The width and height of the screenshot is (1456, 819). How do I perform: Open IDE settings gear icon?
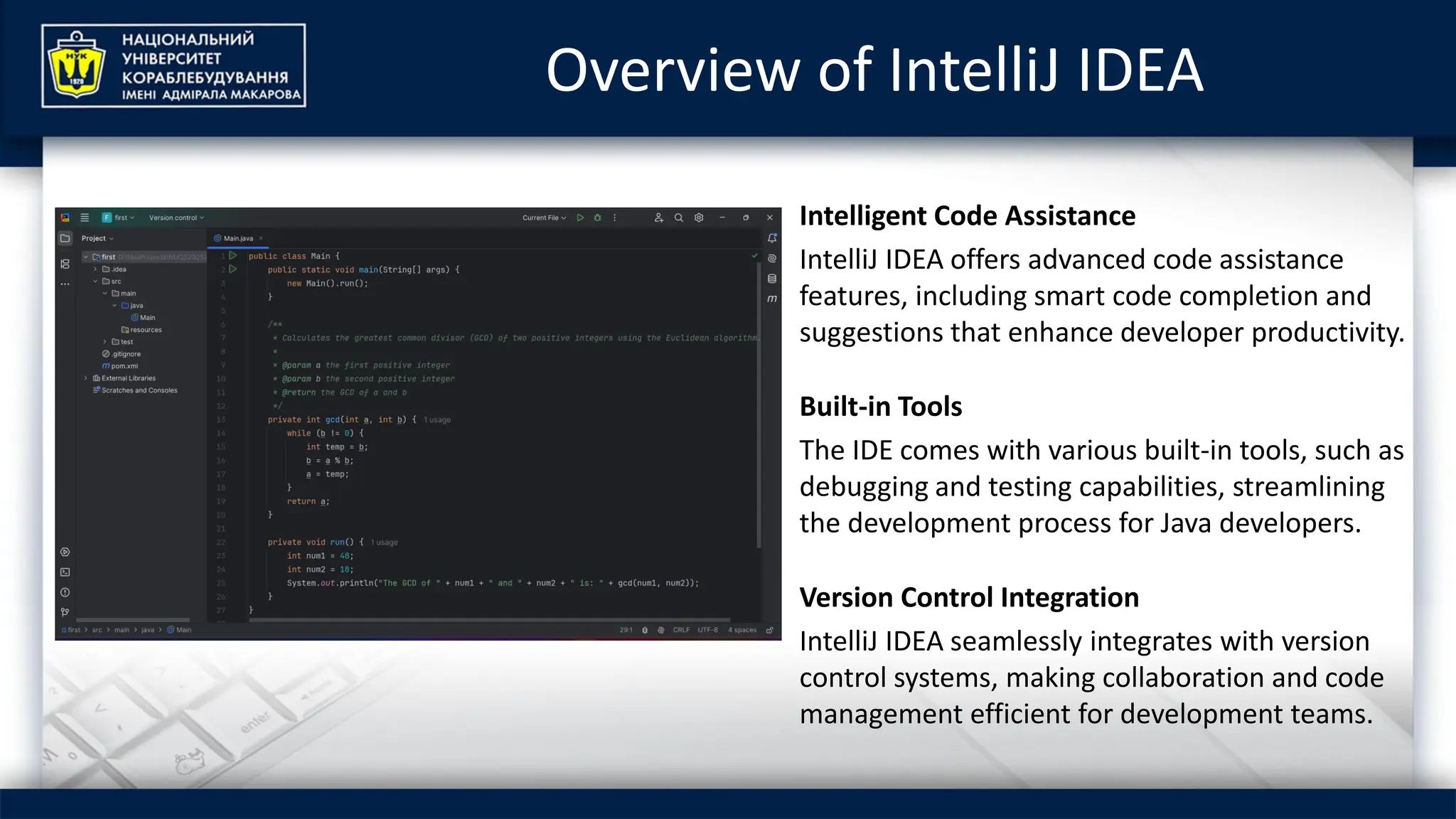point(699,218)
